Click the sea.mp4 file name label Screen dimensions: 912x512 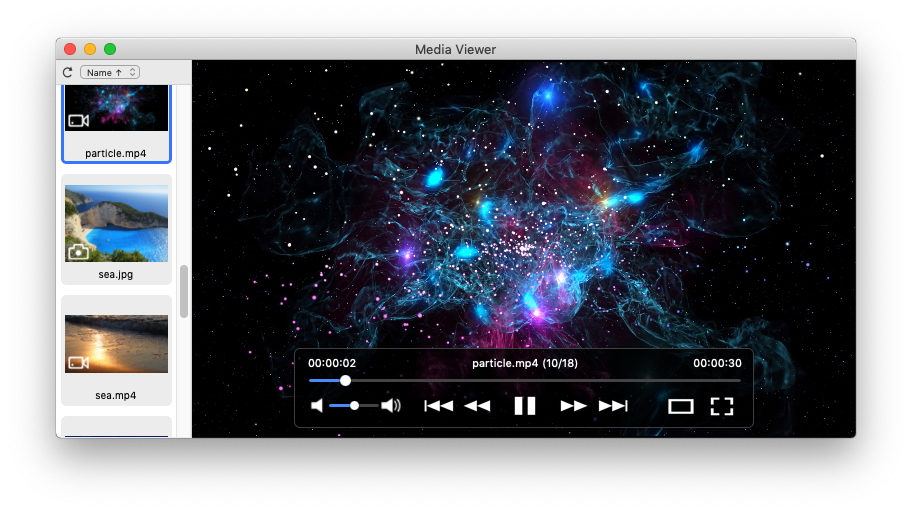[116, 395]
